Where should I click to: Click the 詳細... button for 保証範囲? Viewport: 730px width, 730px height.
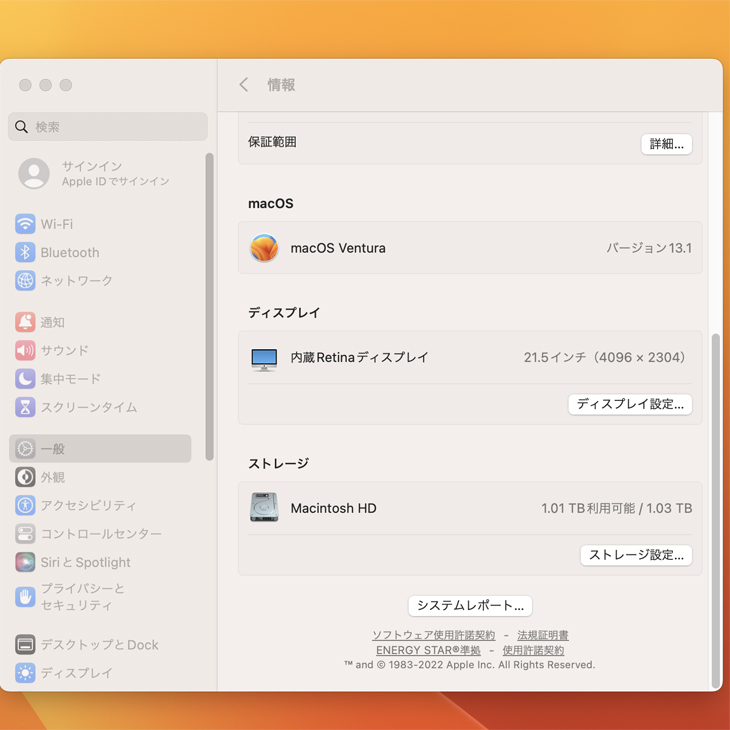[666, 144]
